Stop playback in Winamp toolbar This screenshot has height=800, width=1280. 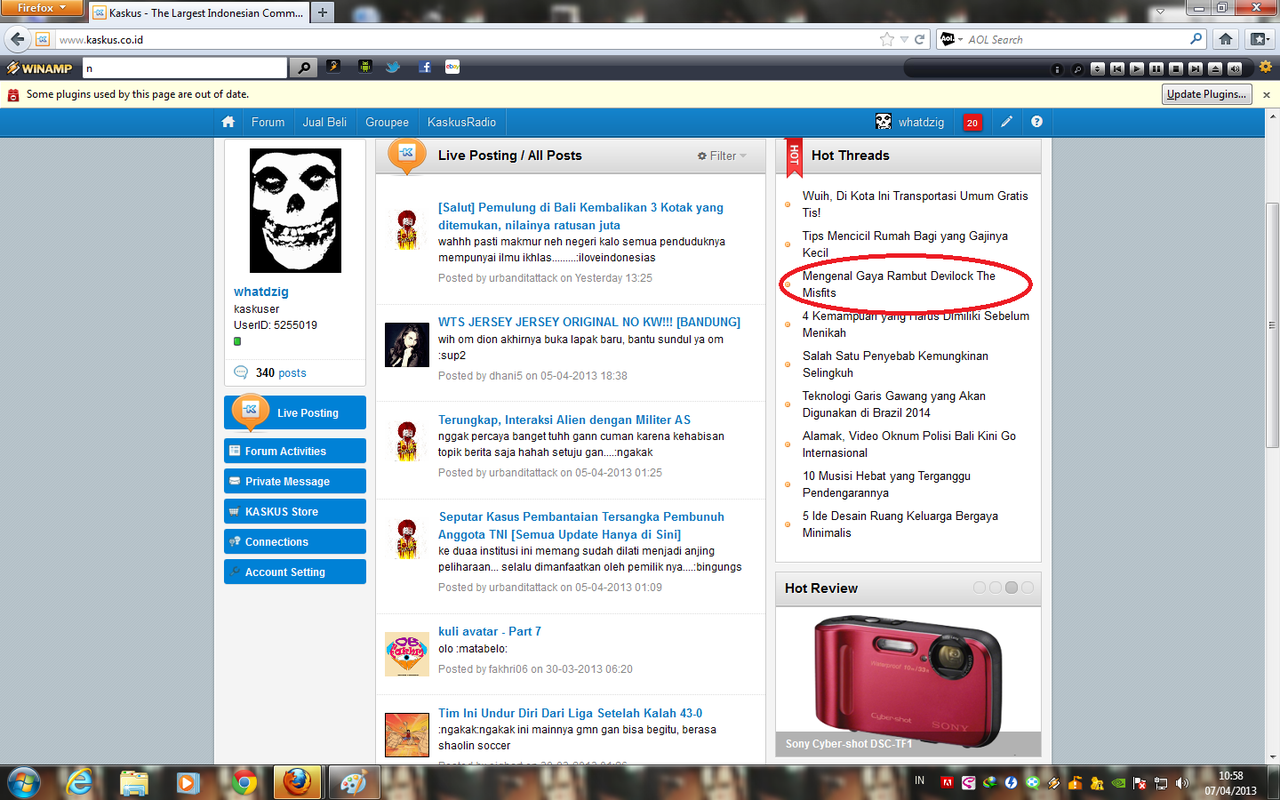[x=1176, y=69]
